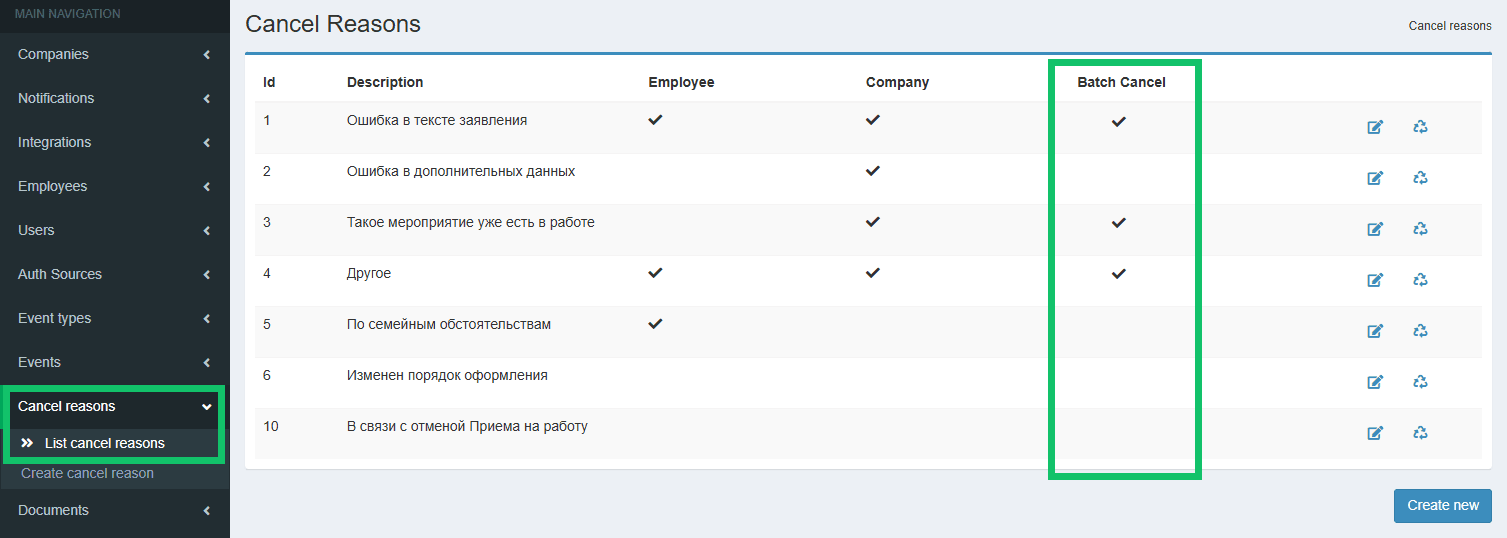Click recycle icon for row Id 6

click(1420, 382)
